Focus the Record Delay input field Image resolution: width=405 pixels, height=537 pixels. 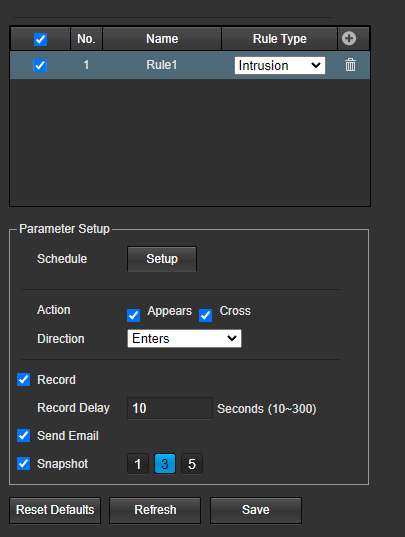(x=170, y=408)
